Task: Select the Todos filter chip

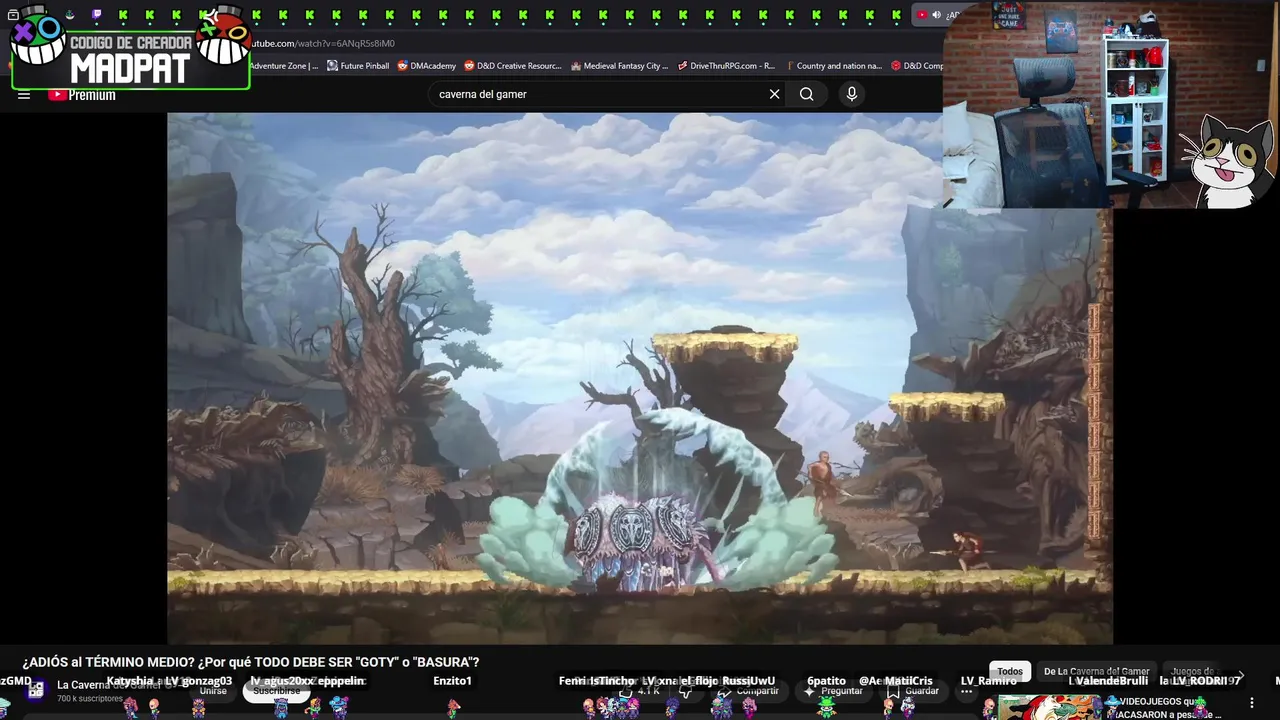Action: [x=1010, y=672]
